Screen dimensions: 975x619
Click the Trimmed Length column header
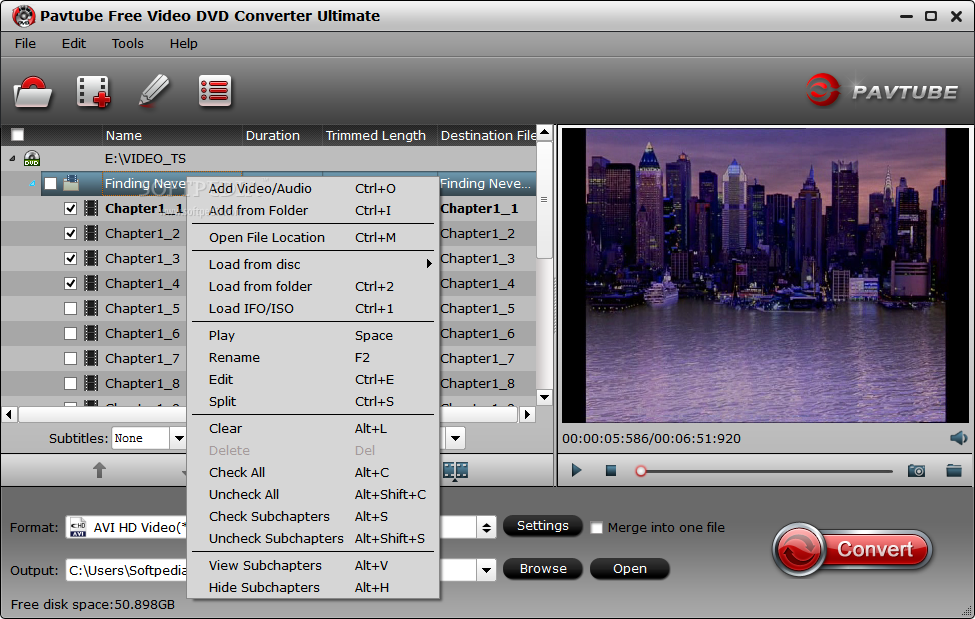point(380,135)
